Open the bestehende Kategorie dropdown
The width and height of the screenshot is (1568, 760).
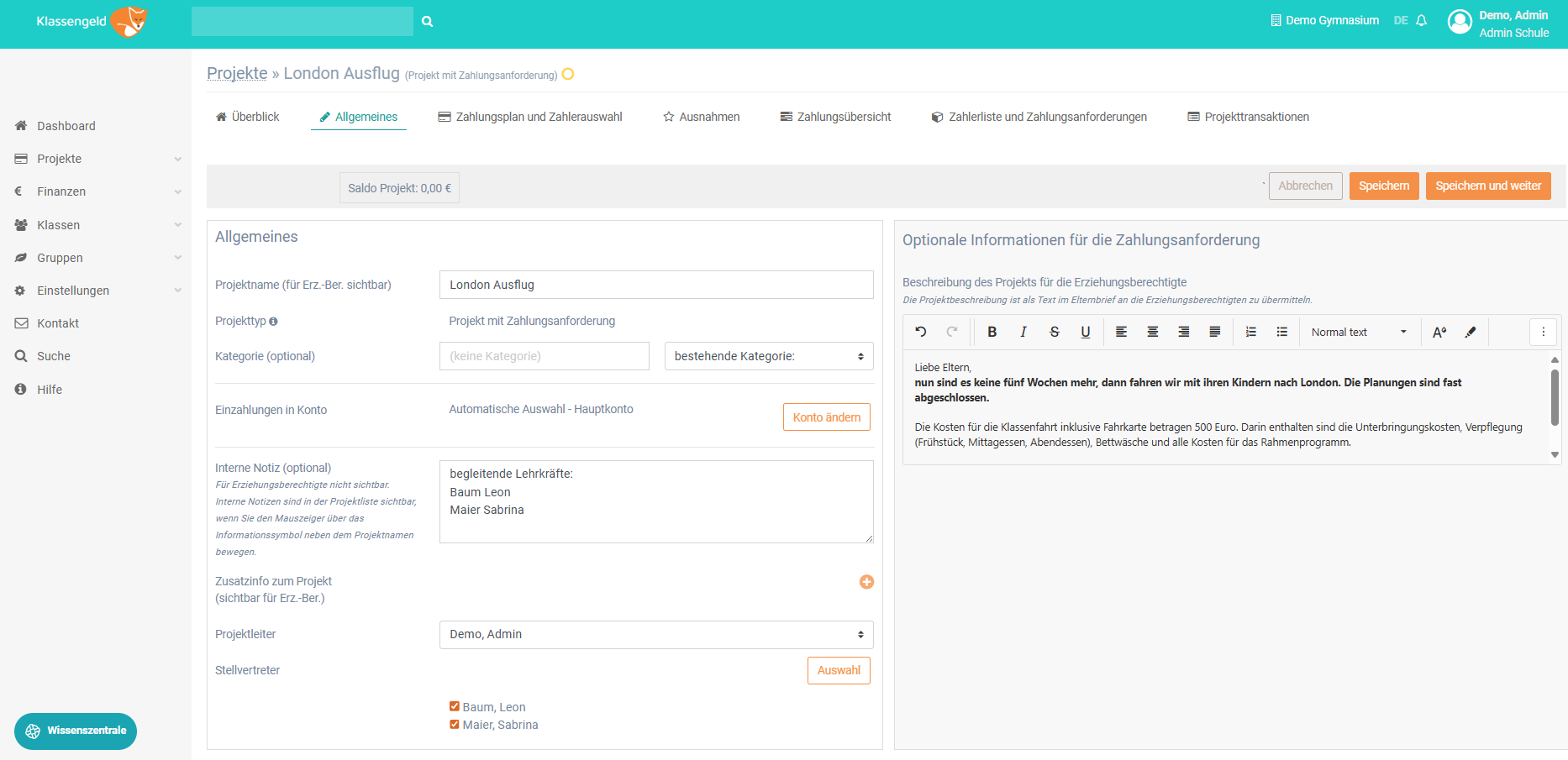click(769, 356)
